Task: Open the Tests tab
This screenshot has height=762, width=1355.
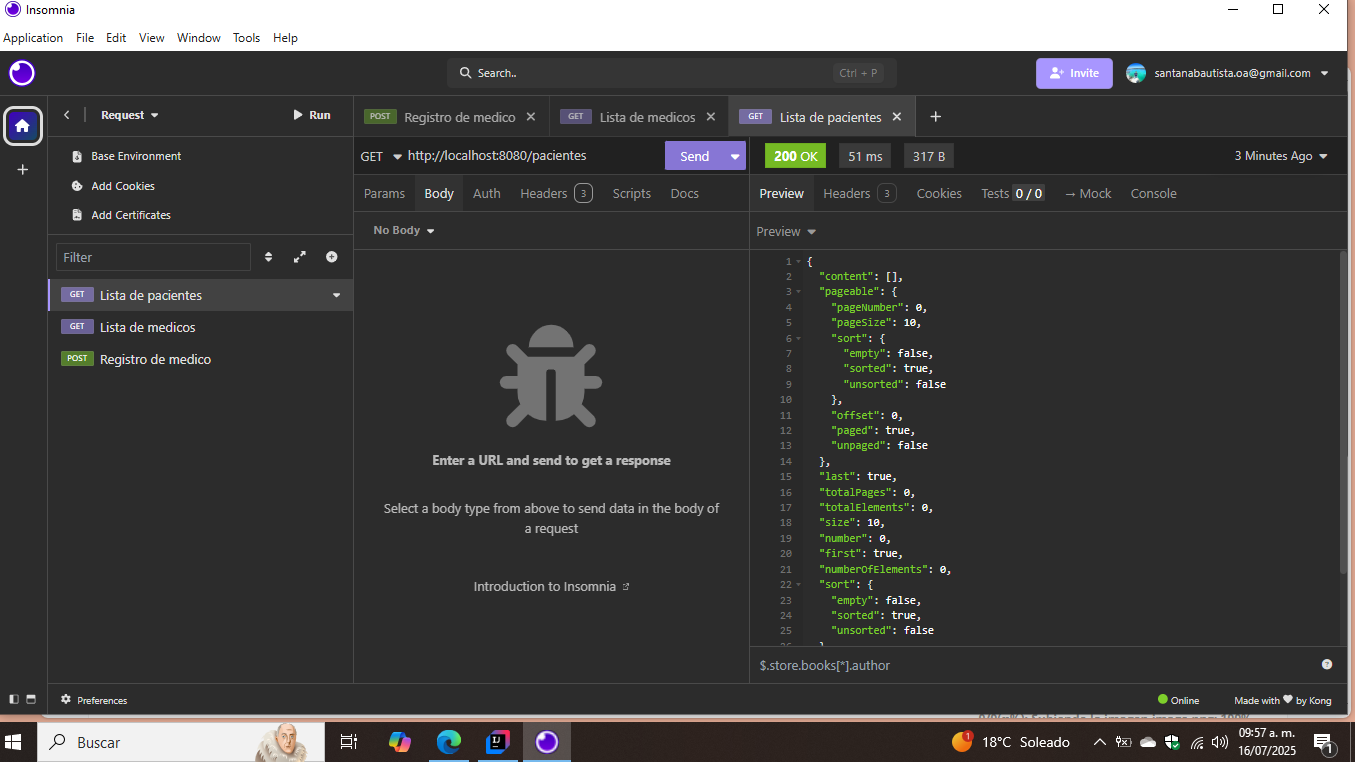Action: tap(1012, 194)
